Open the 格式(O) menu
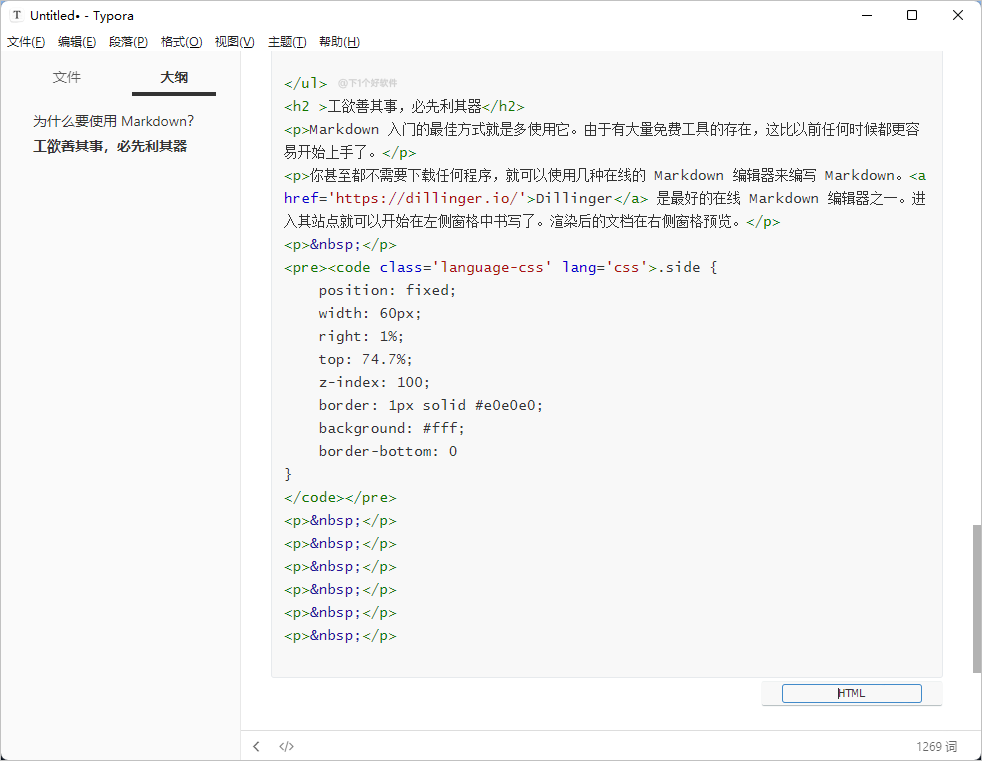 click(x=182, y=42)
